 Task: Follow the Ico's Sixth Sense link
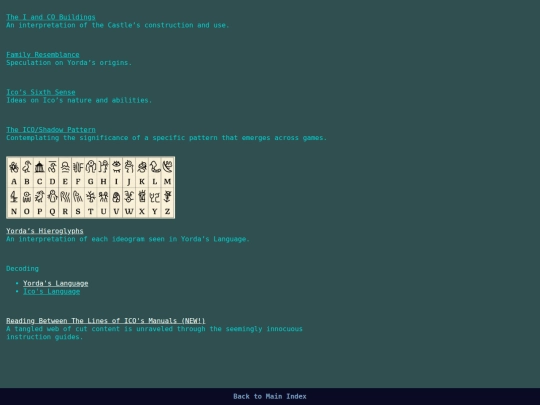pos(41,92)
